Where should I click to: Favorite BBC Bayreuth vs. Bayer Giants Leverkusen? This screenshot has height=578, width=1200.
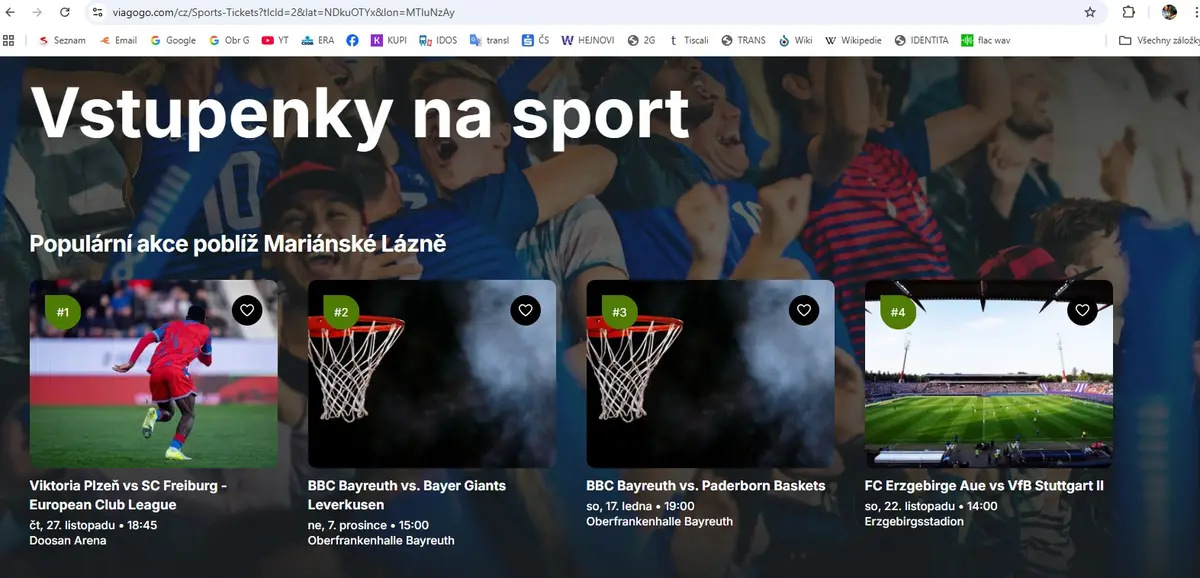click(x=525, y=310)
